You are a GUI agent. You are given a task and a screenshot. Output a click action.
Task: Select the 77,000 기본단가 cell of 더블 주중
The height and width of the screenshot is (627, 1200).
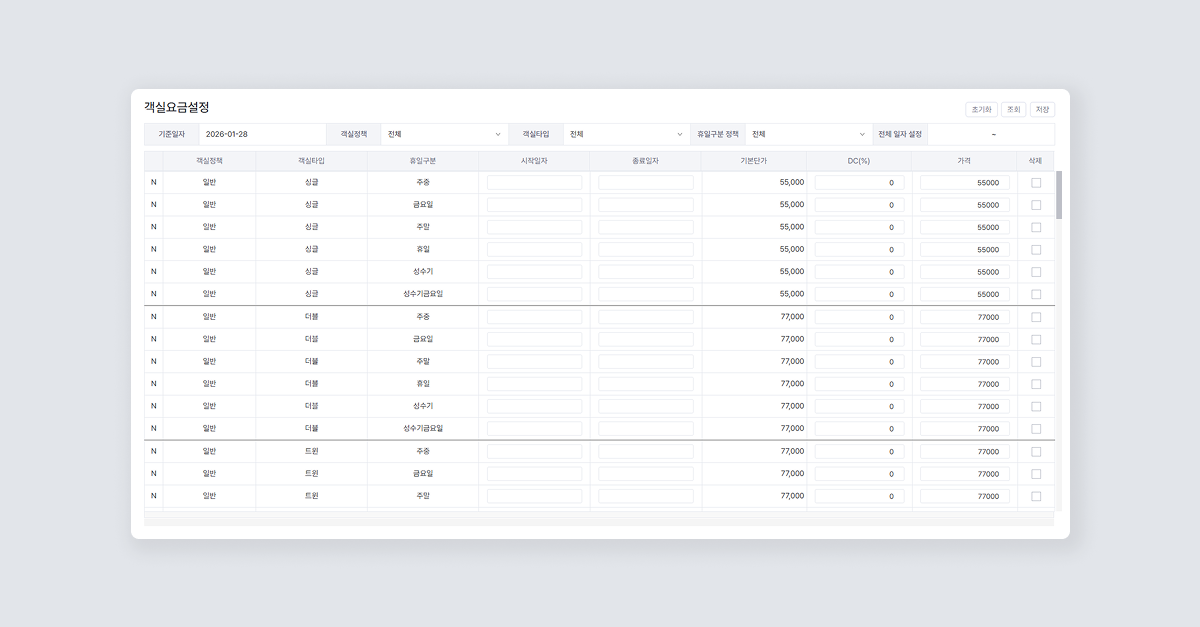754,317
